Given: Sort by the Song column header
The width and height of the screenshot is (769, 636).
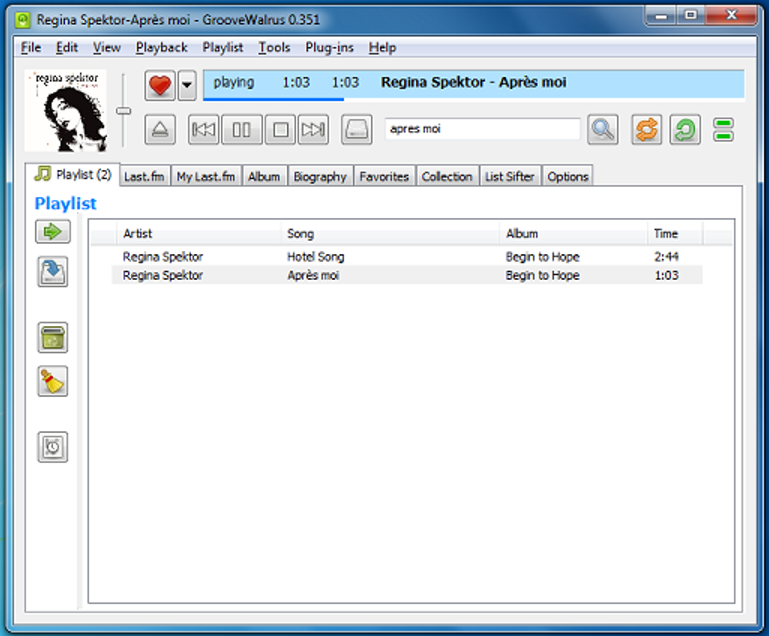Looking at the screenshot, I should tap(390, 234).
